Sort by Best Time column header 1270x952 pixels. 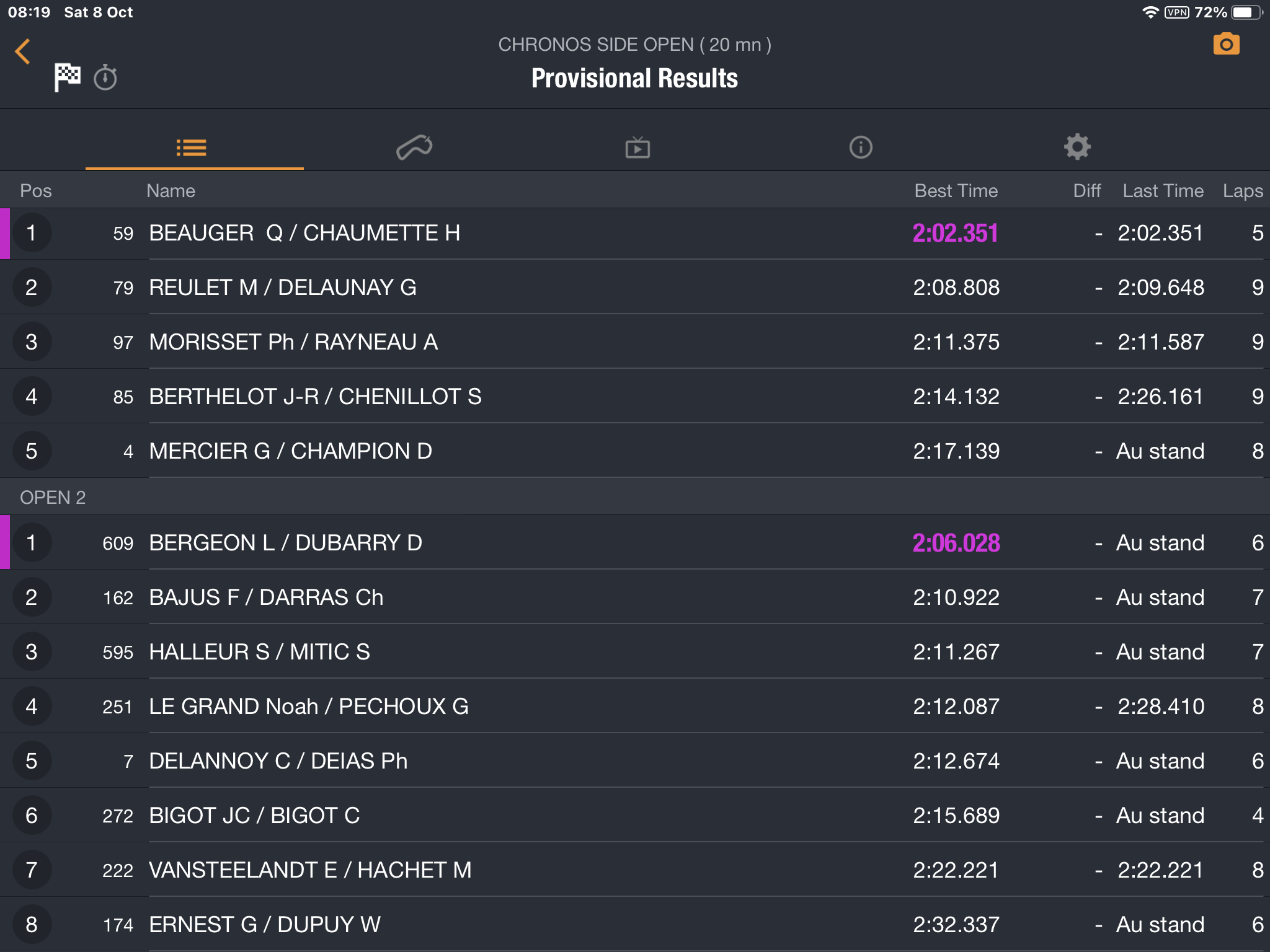click(x=956, y=190)
